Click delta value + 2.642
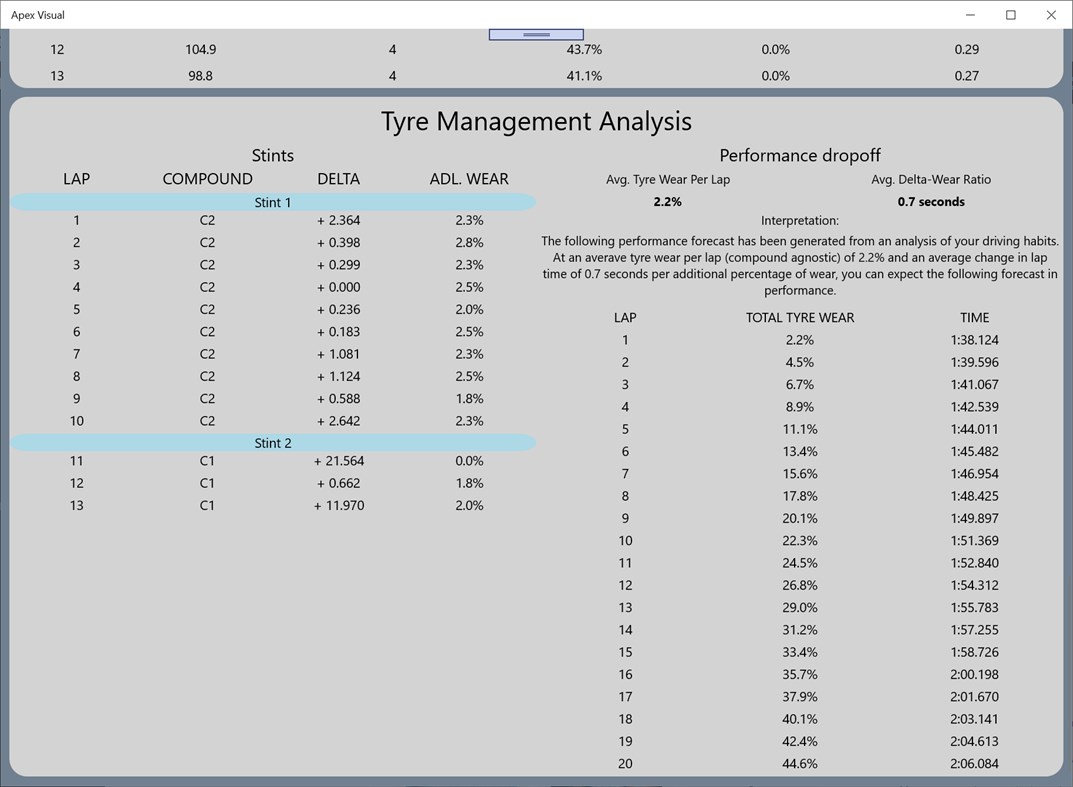Viewport: 1073px width, 787px height. click(339, 421)
